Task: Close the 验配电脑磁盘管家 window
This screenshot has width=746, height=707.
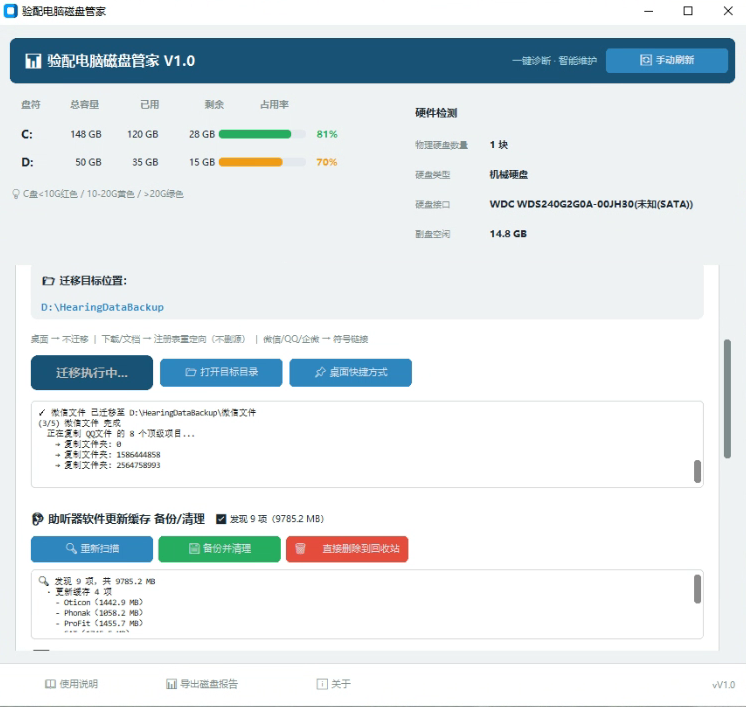Action: 728,11
